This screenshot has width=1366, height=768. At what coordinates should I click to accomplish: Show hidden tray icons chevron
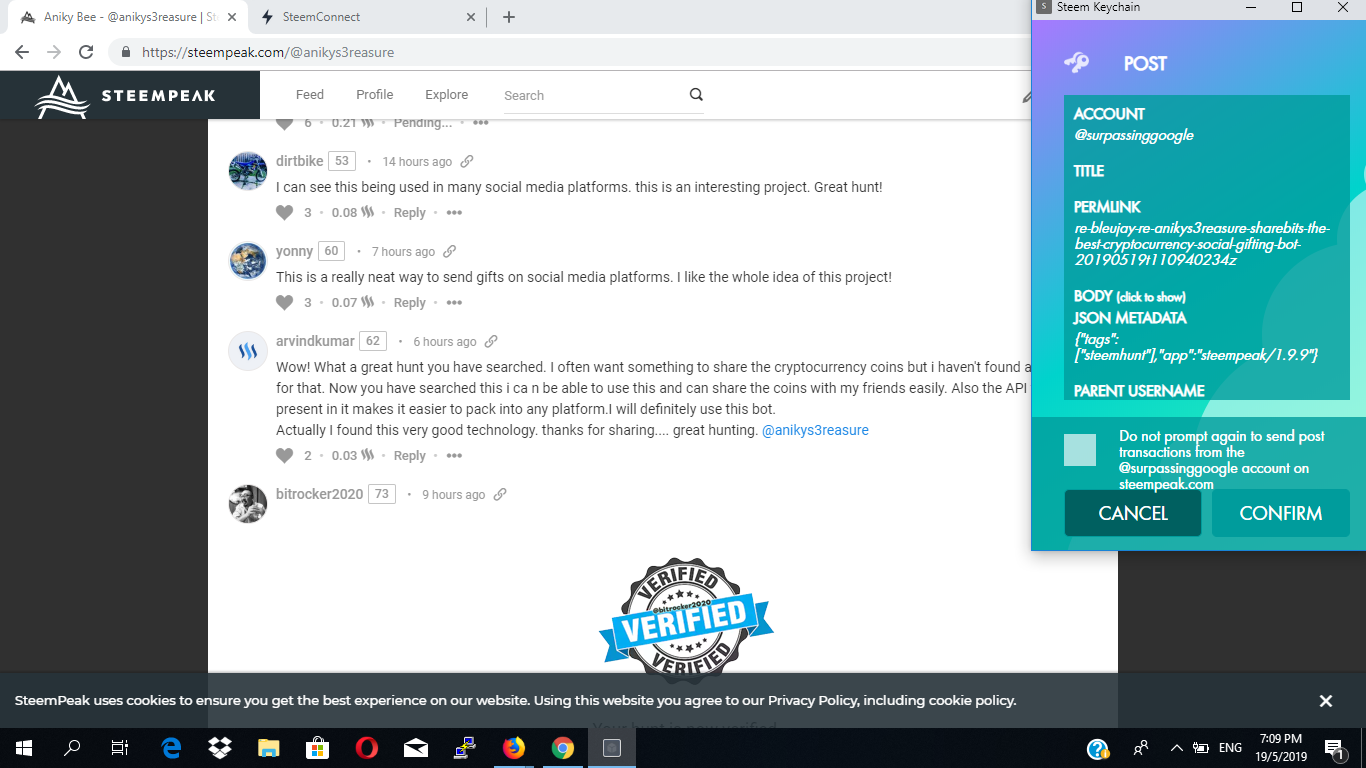[1176, 747]
